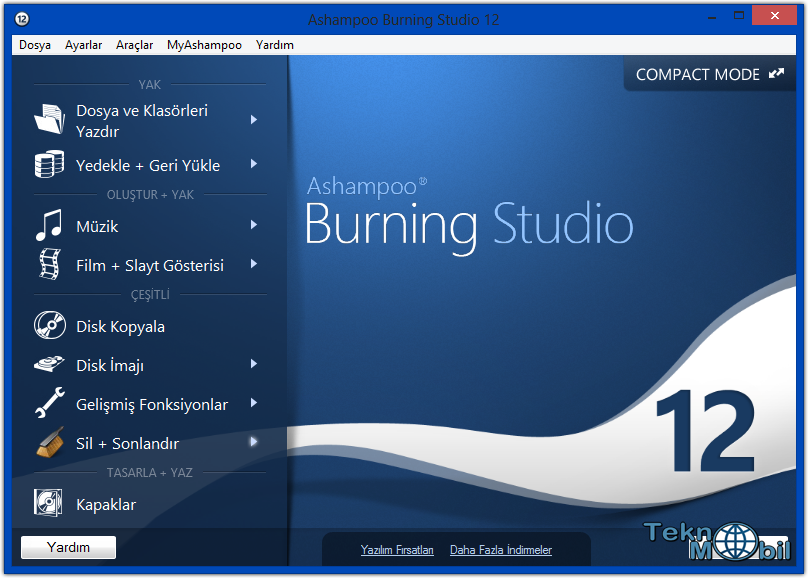Expand the Dosya ve Klasörleri Yazdır submenu arrow

(x=254, y=120)
